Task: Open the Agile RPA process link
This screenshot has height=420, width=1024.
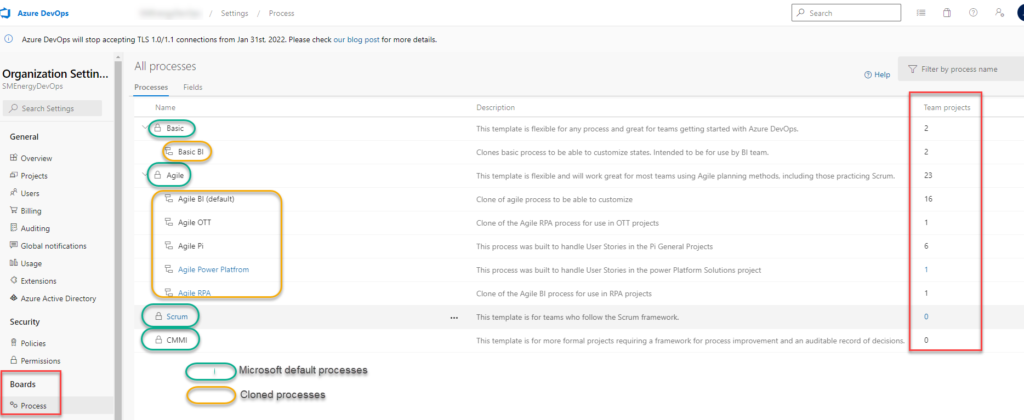Action: click(x=194, y=293)
